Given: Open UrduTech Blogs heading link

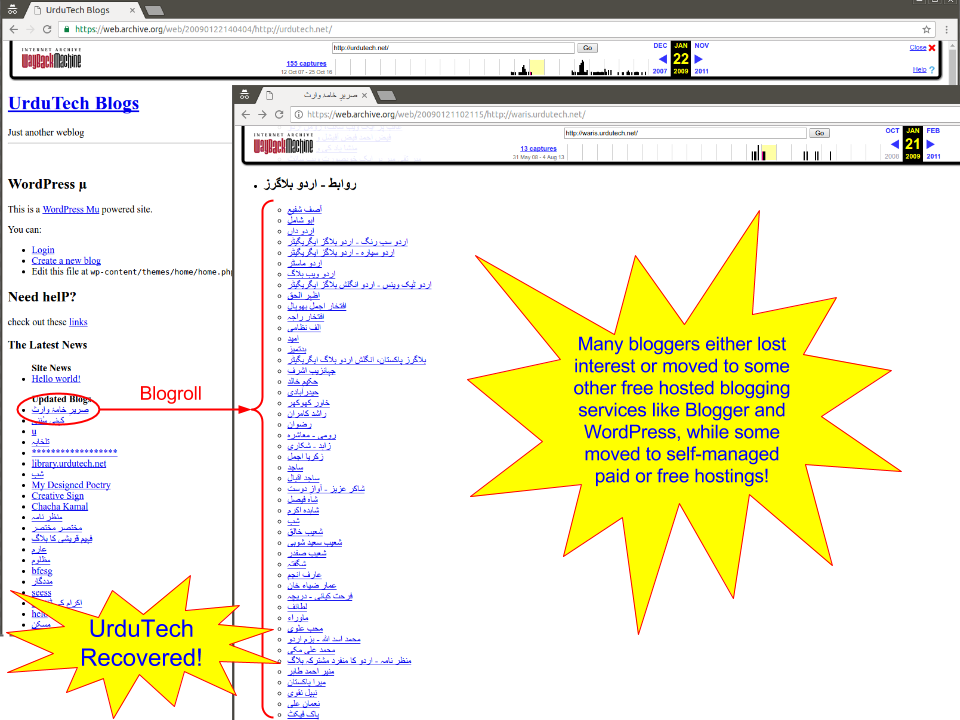Looking at the screenshot, I should tap(73, 103).
